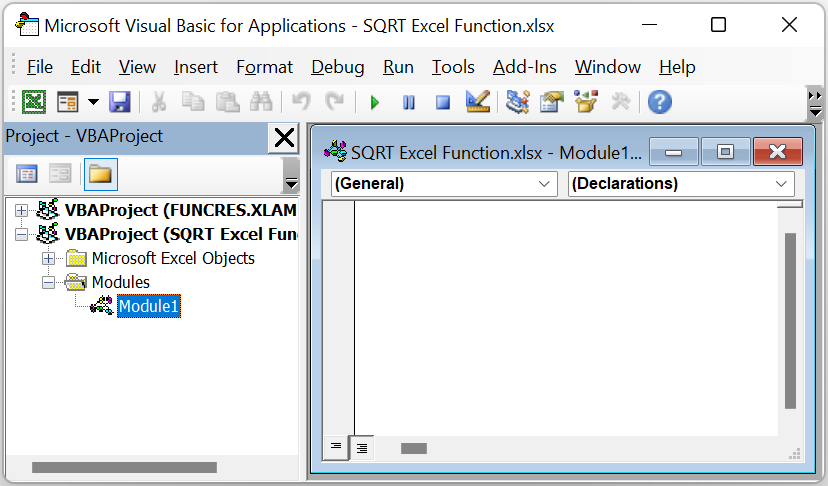Click the Find binoculars icon

pyautogui.click(x=261, y=101)
